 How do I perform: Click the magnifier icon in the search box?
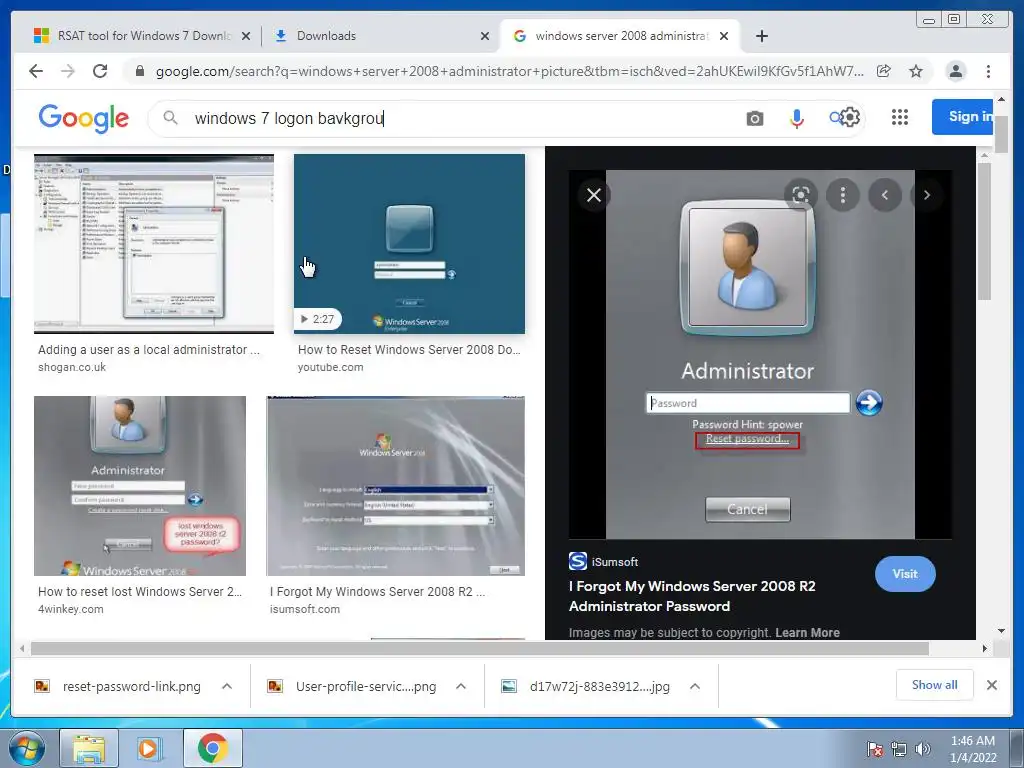pos(170,118)
